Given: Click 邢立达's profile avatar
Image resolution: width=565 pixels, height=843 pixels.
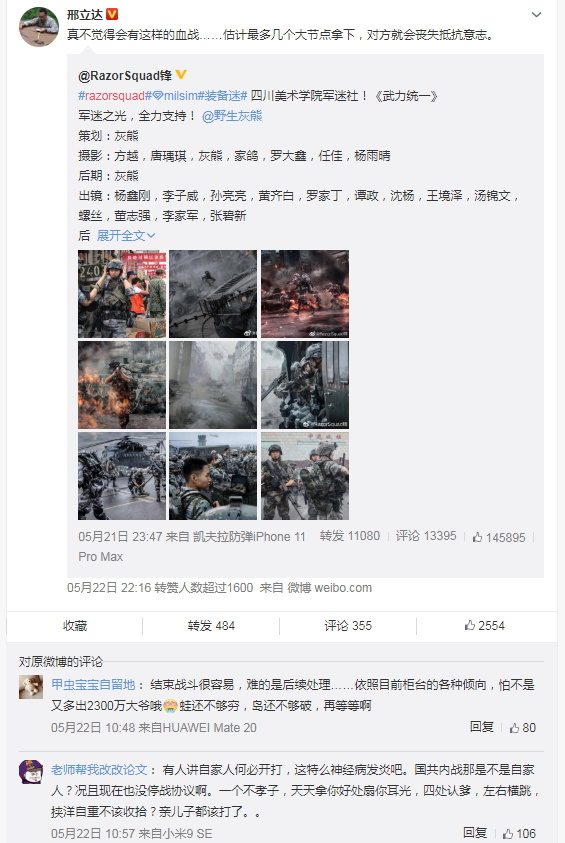Looking at the screenshot, I should point(39,27).
